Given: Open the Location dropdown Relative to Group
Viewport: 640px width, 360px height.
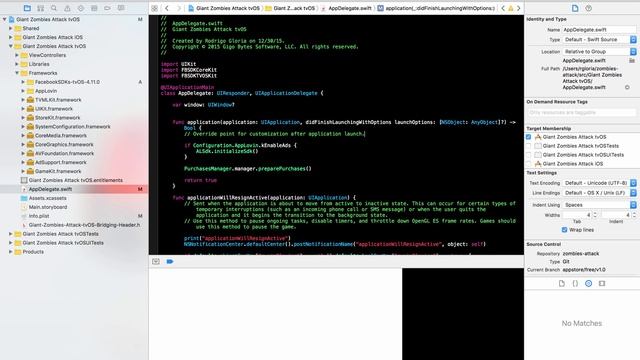Looking at the screenshot, I should click(x=600, y=51).
